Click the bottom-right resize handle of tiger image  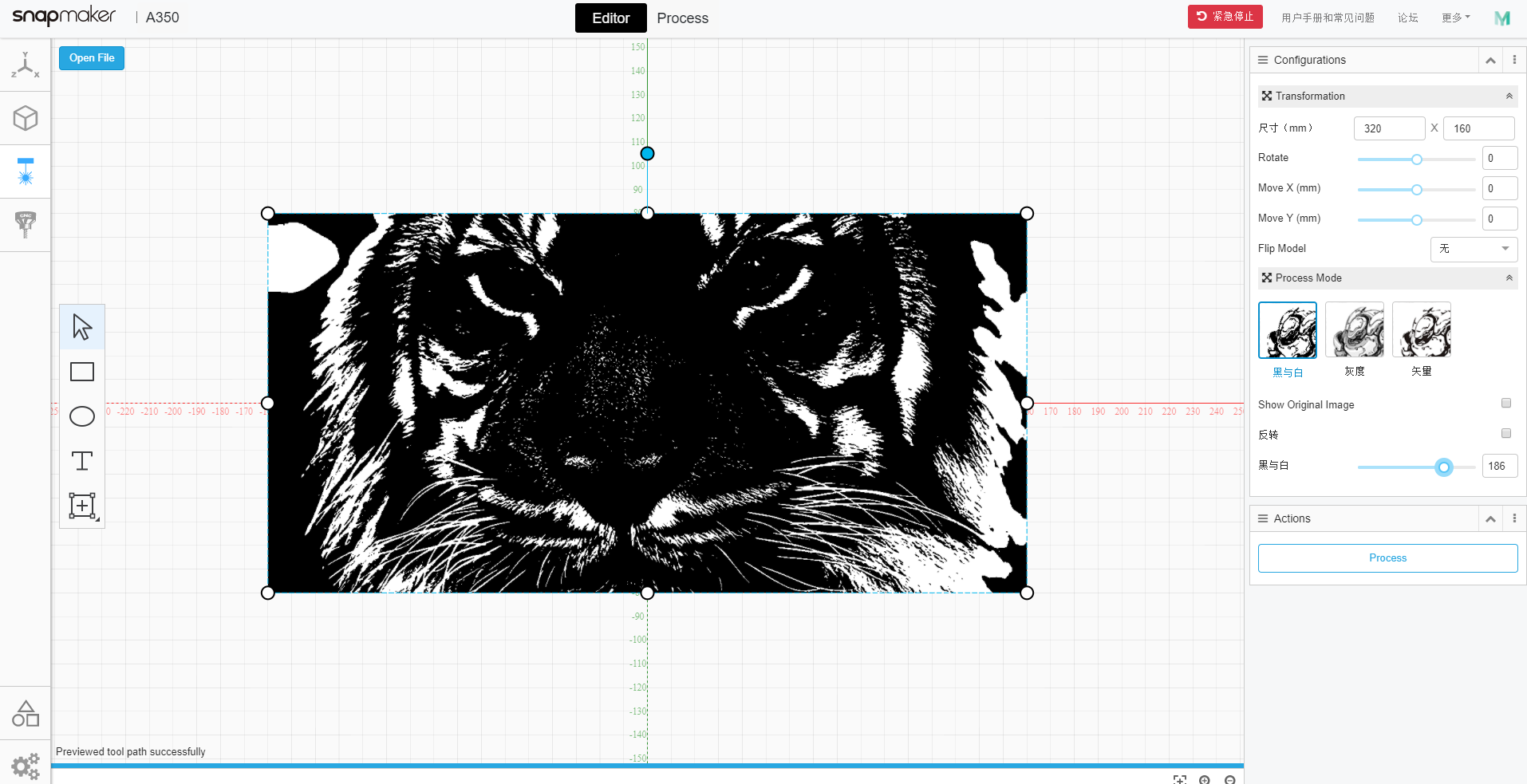coord(1027,593)
